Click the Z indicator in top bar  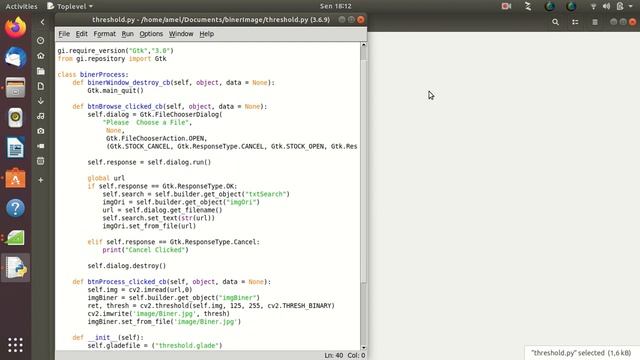click(528, 6)
